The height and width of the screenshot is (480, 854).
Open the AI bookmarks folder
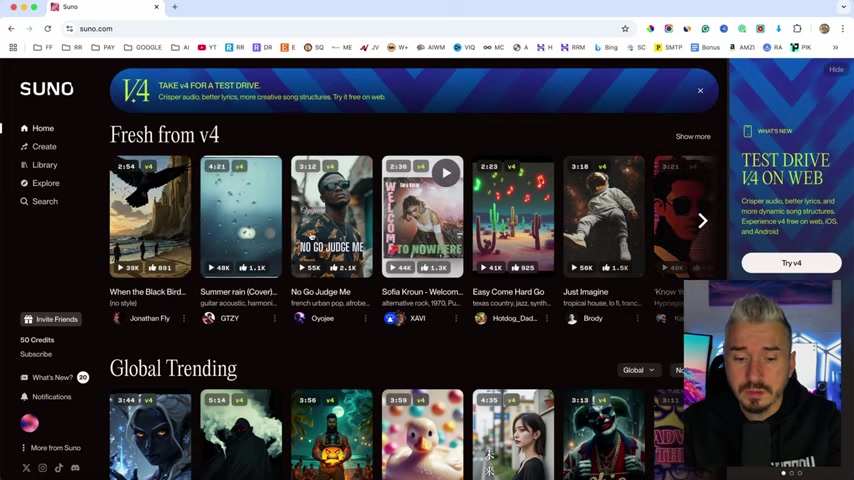coord(180,48)
